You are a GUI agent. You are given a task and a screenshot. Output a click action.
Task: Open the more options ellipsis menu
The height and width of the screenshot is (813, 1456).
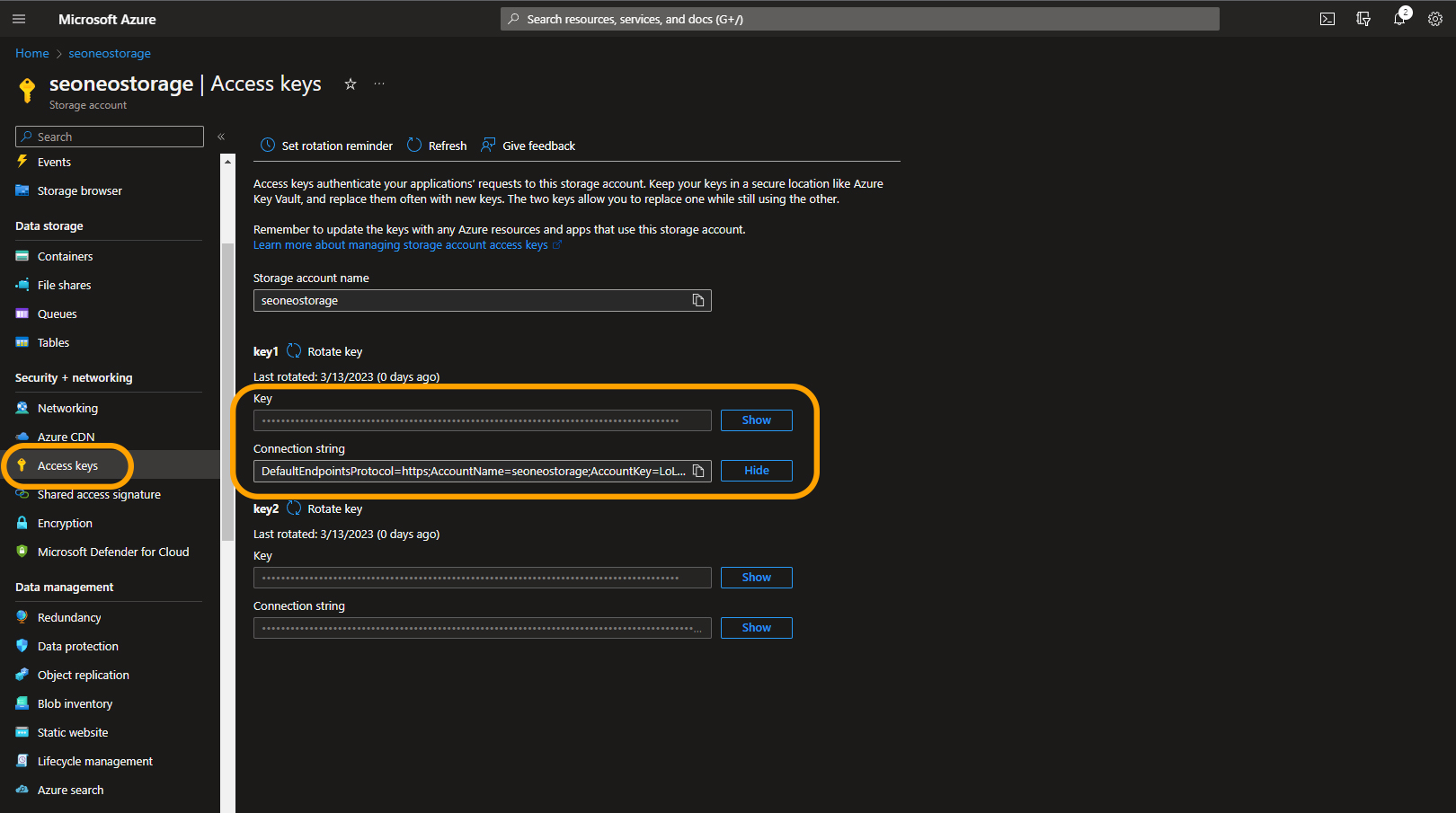click(x=379, y=84)
